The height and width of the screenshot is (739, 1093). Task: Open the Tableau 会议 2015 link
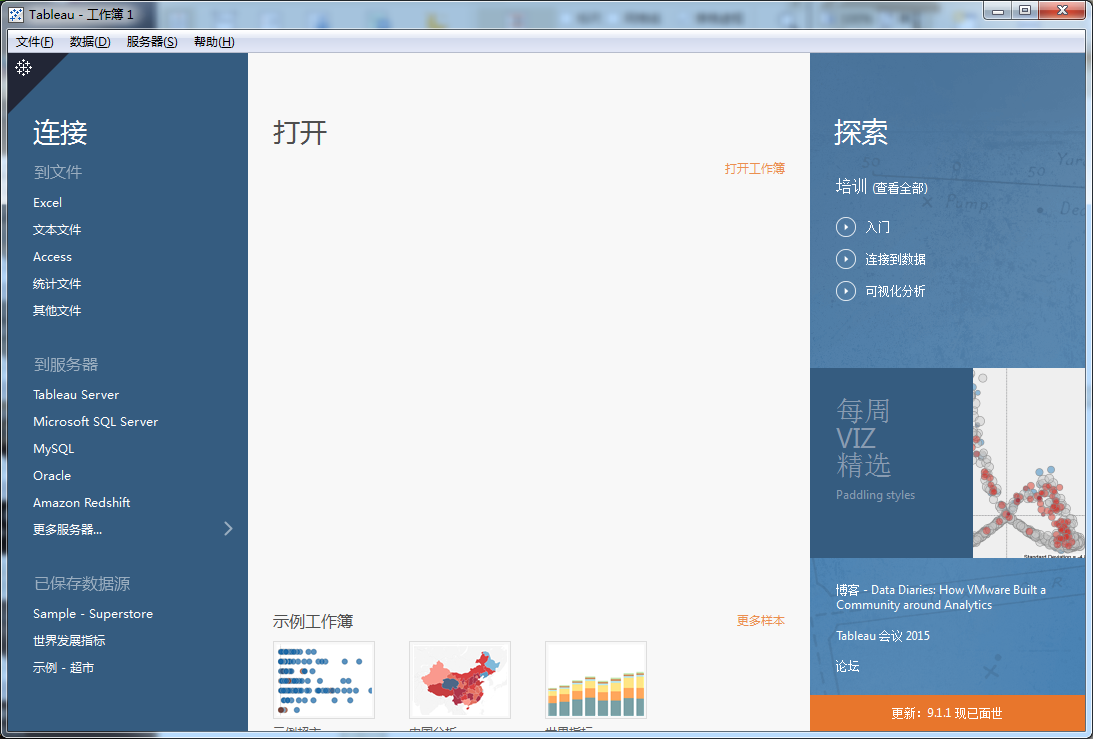pyautogui.click(x=883, y=636)
